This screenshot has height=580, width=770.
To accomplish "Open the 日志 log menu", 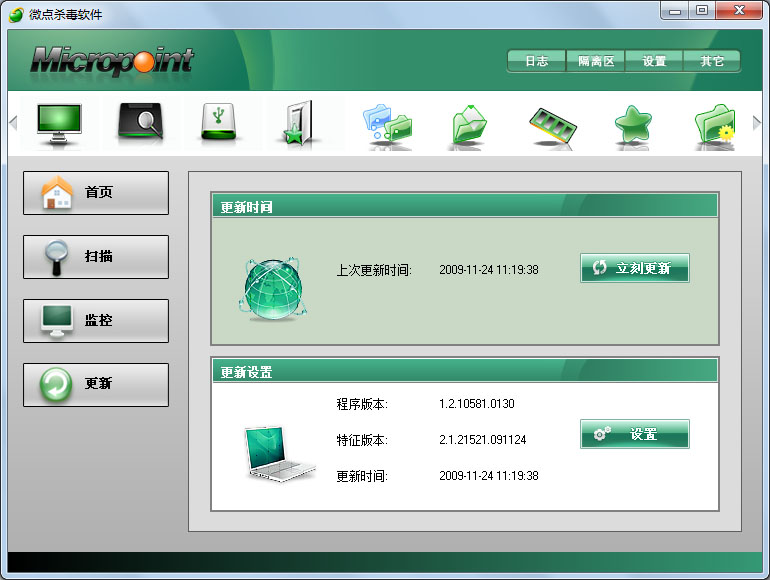I will coord(536,61).
